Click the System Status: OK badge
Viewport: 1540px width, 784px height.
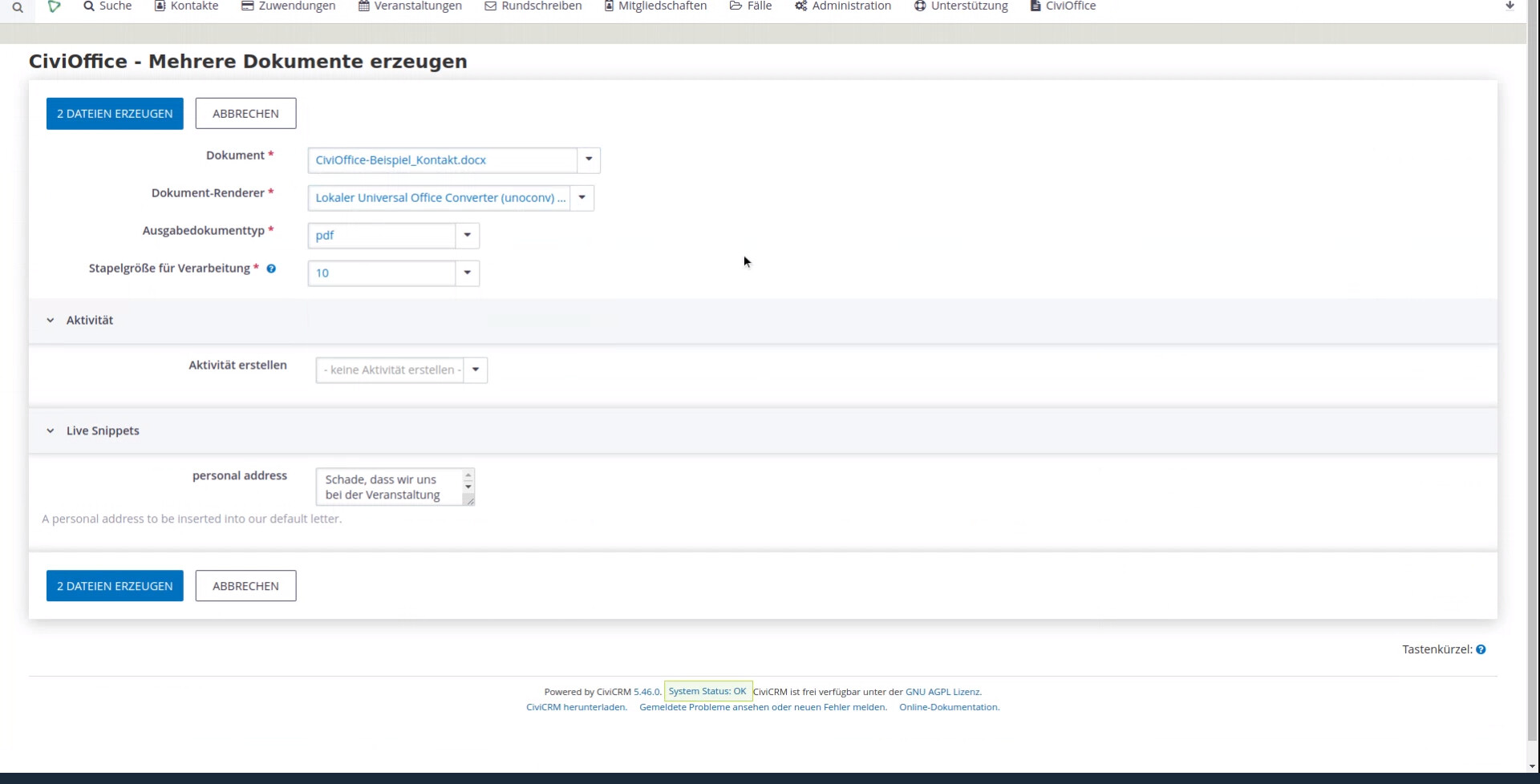pyautogui.click(x=707, y=691)
